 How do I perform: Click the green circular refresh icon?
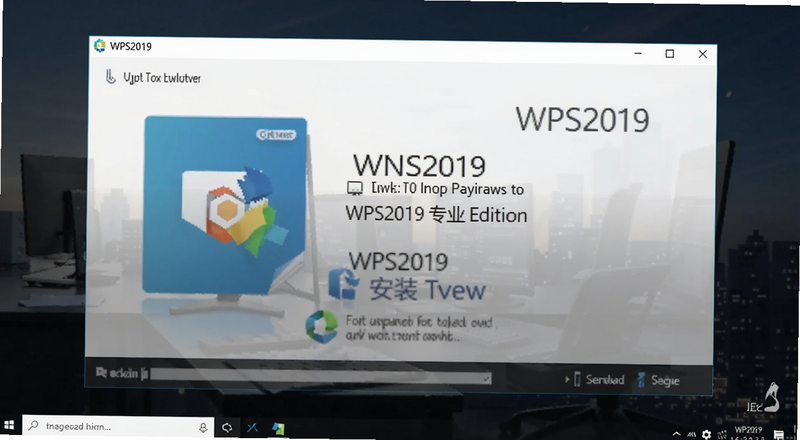[x=321, y=326]
